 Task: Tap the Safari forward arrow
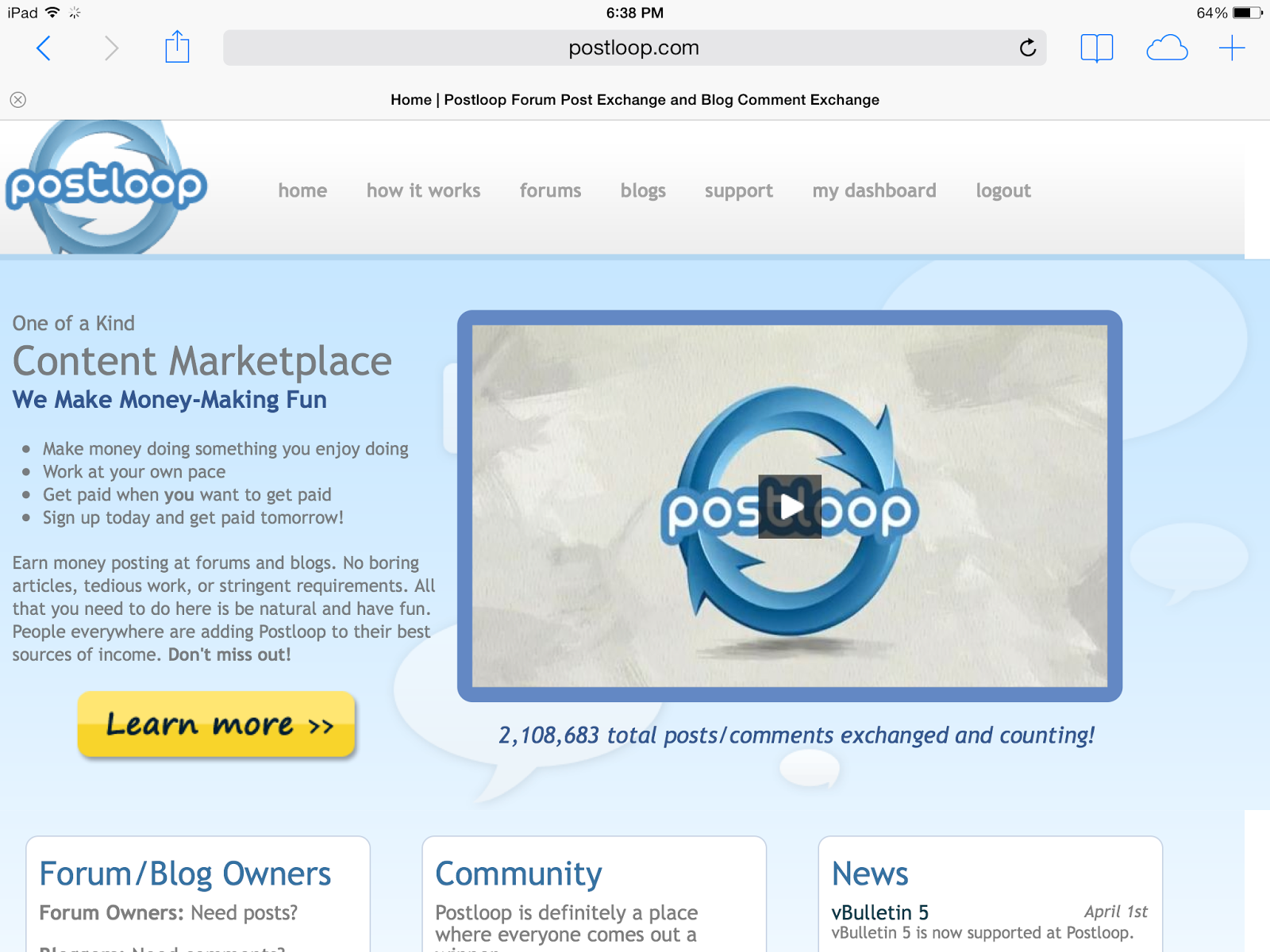(x=111, y=48)
